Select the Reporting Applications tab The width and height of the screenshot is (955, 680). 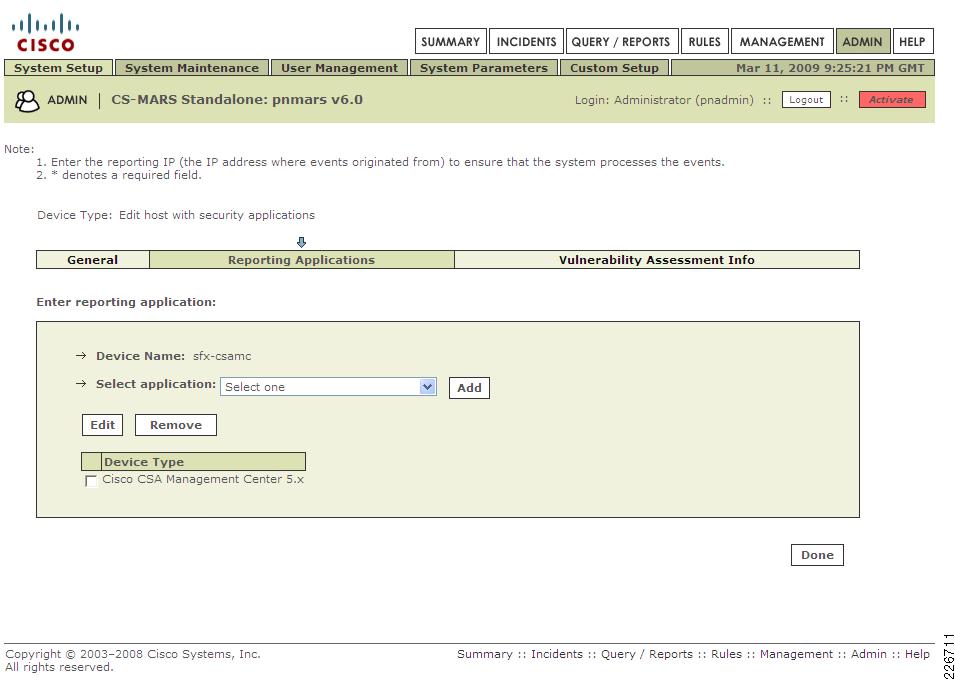pos(301,260)
